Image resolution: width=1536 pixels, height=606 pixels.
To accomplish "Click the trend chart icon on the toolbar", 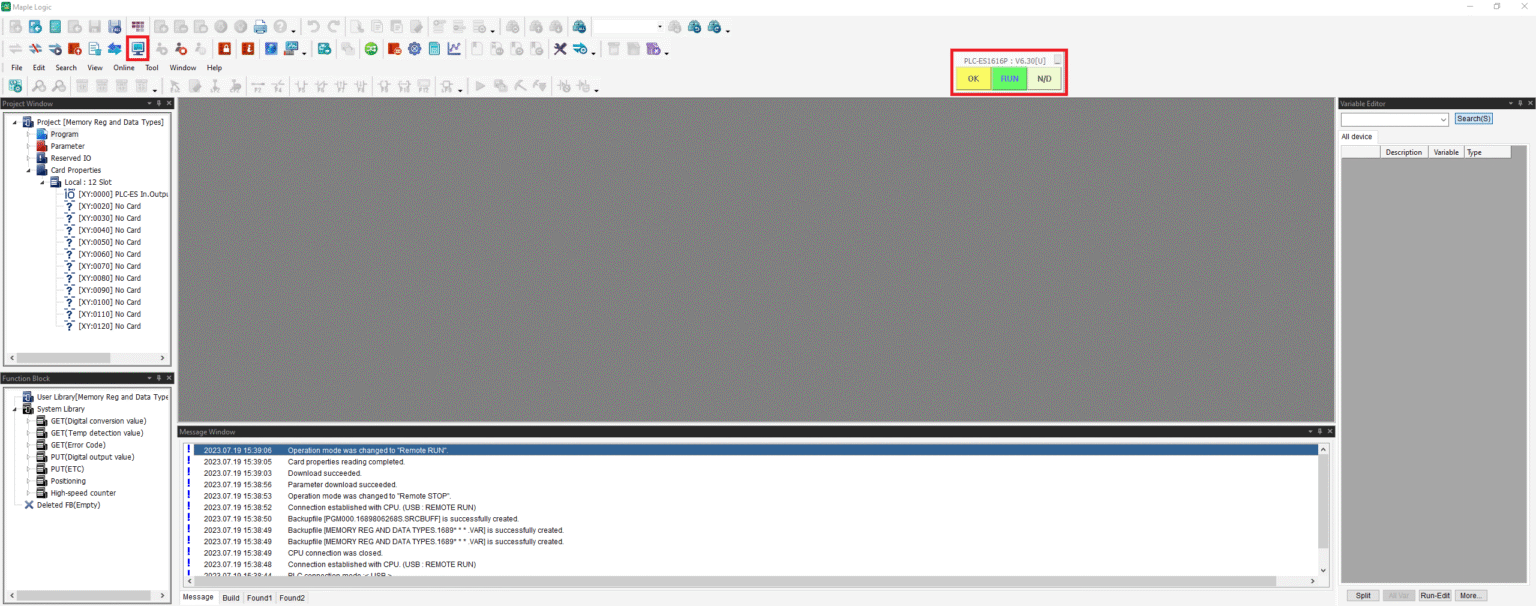I will (453, 48).
